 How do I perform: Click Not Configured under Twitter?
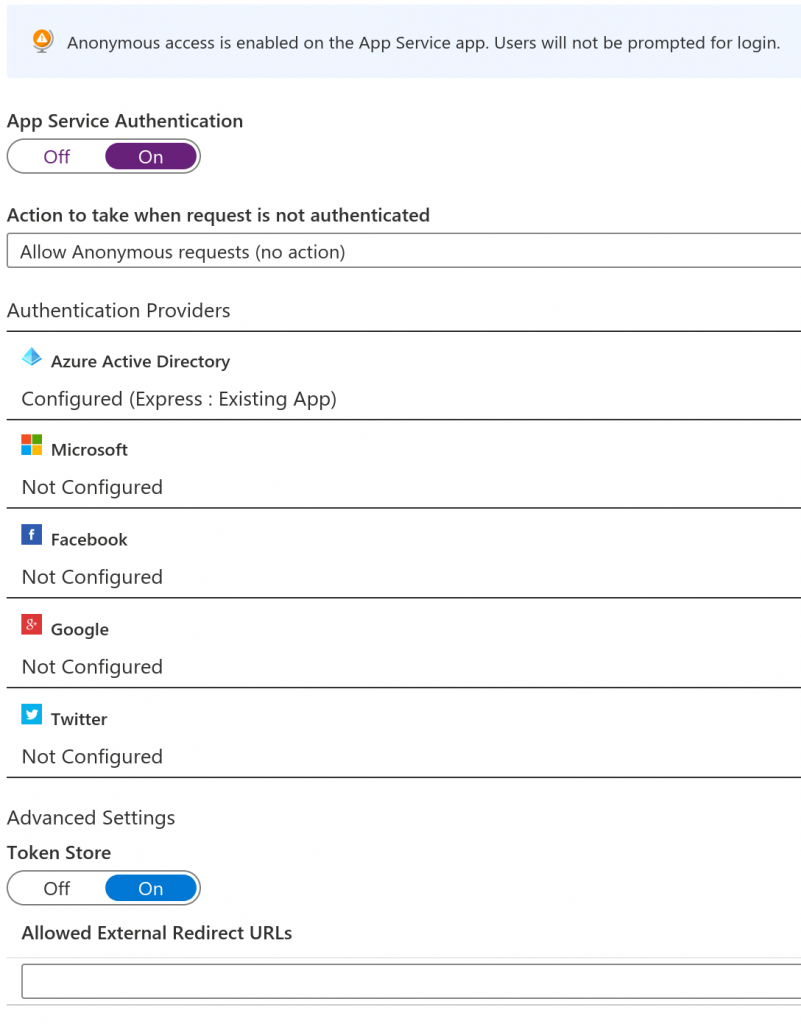click(92, 757)
